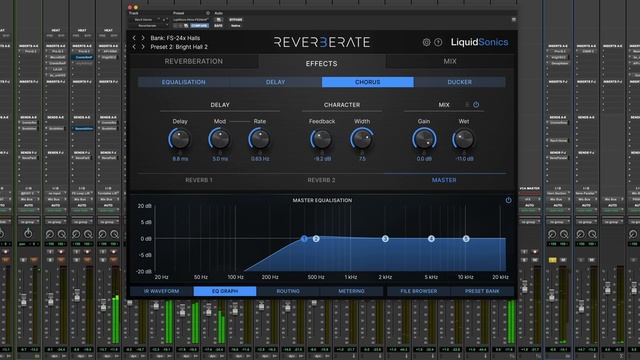This screenshot has height=360, width=640.
Task: Select EQ band node 4
Action: click(x=431, y=239)
